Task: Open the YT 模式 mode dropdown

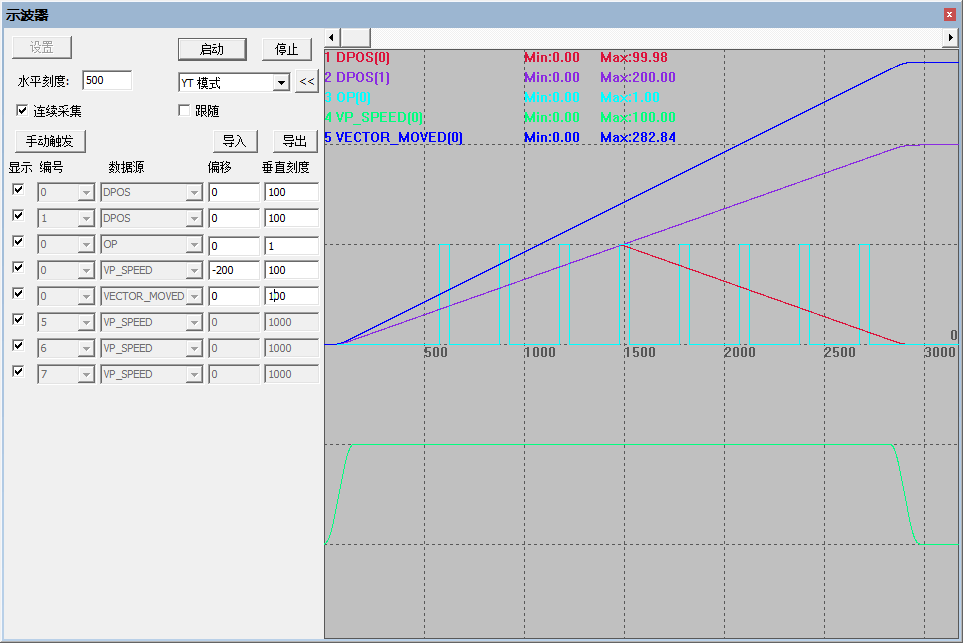Action: coord(281,82)
